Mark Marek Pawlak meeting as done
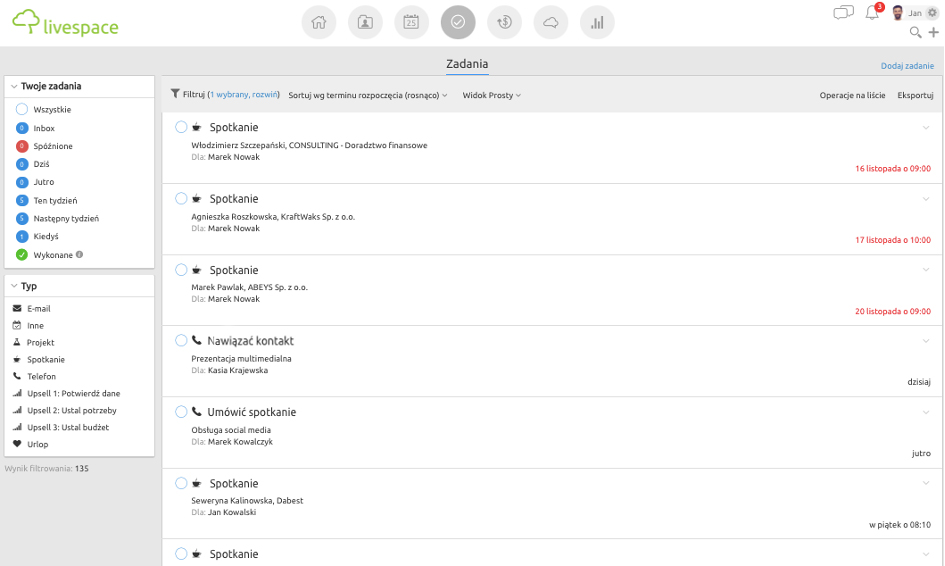This screenshot has height=566, width=945. tap(181, 269)
